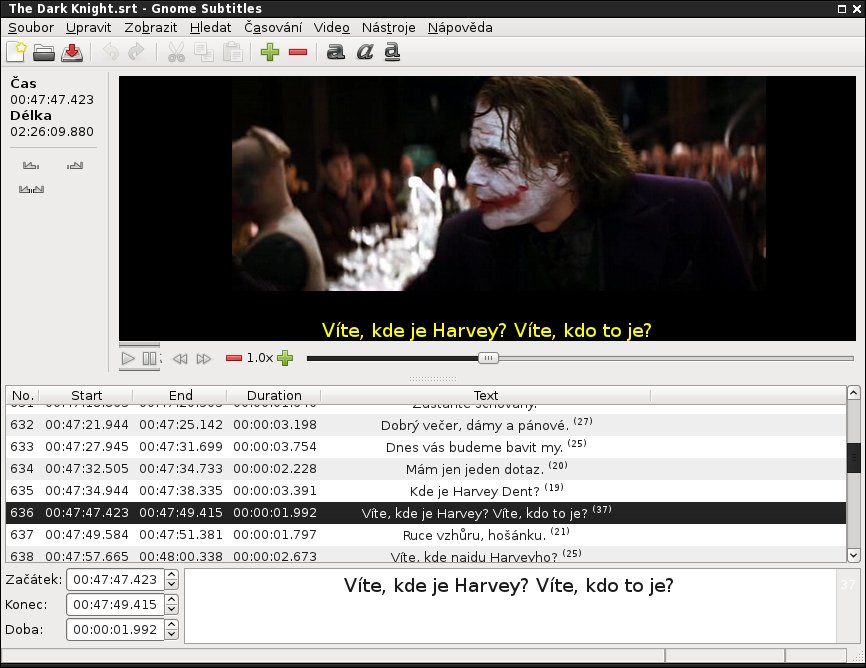
Task: Play the video
Action: (128, 359)
